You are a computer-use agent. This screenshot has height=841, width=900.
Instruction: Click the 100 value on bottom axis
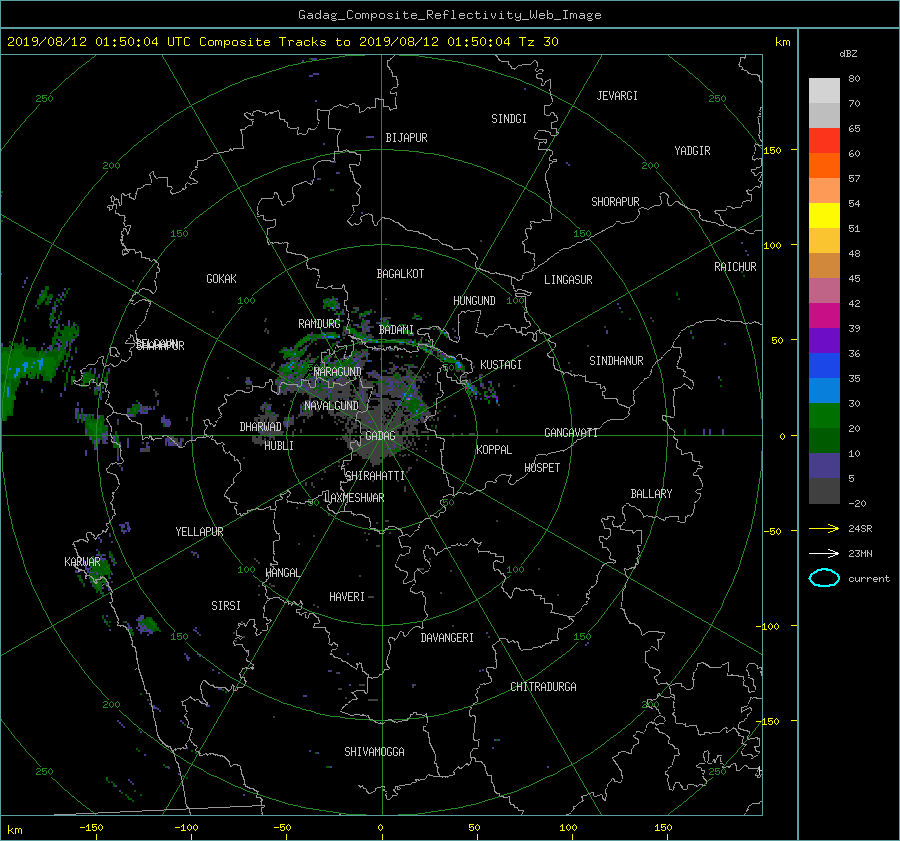(x=568, y=827)
